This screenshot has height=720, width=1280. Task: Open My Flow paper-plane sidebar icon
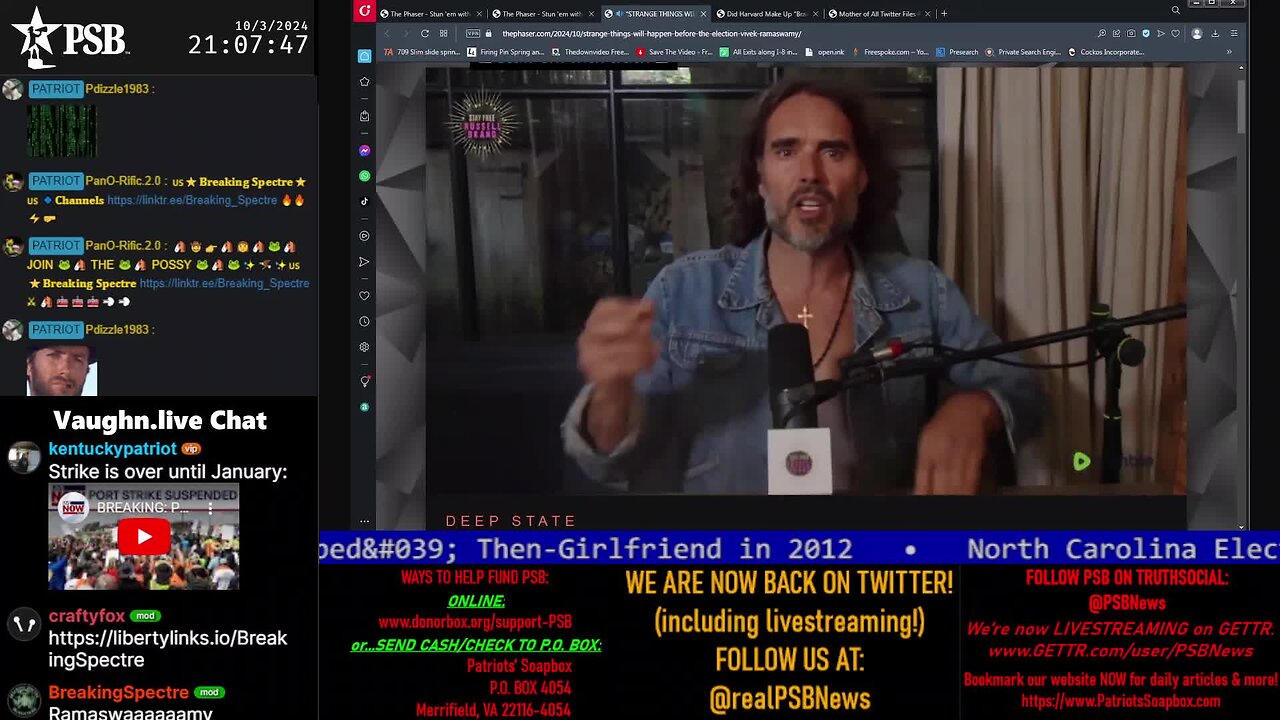coord(364,262)
